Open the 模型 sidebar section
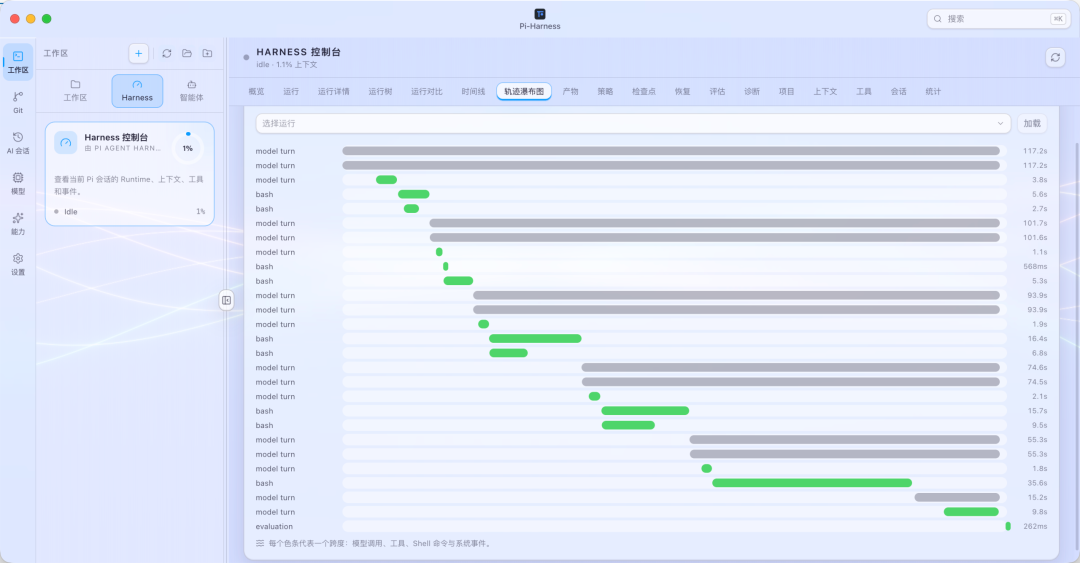This screenshot has width=1080, height=563. (x=18, y=183)
